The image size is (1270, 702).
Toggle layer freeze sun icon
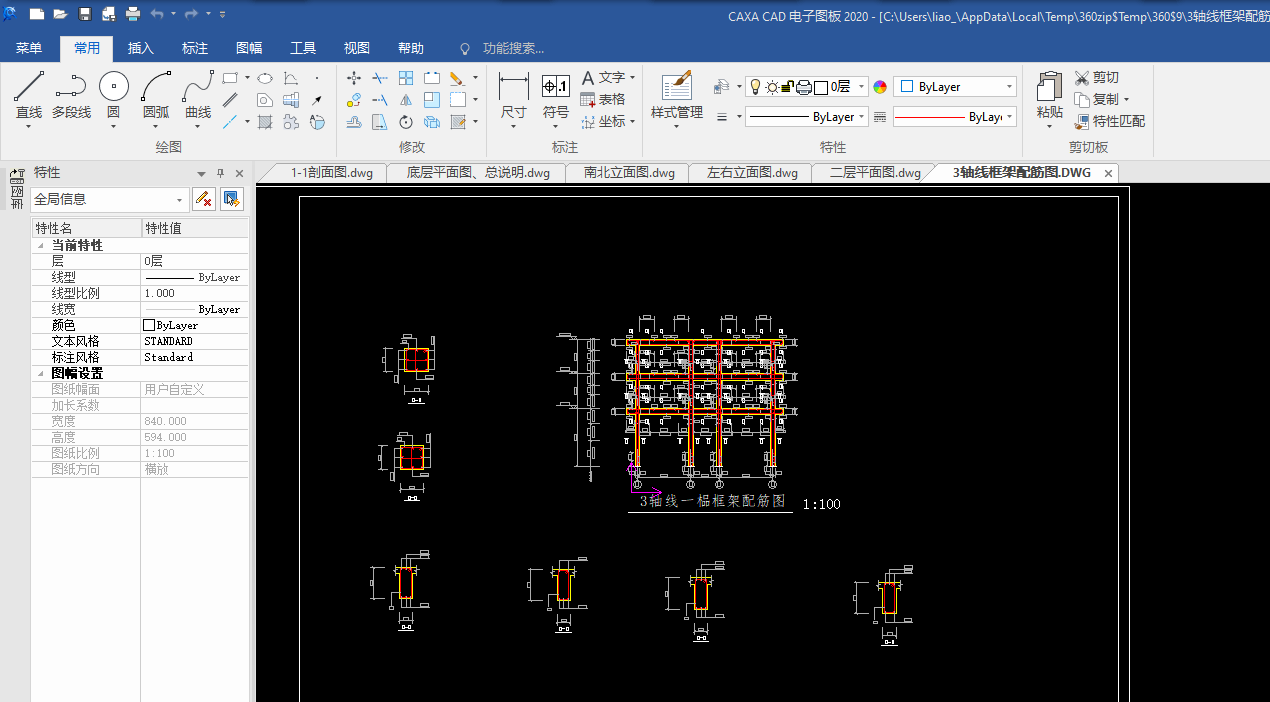[x=772, y=87]
